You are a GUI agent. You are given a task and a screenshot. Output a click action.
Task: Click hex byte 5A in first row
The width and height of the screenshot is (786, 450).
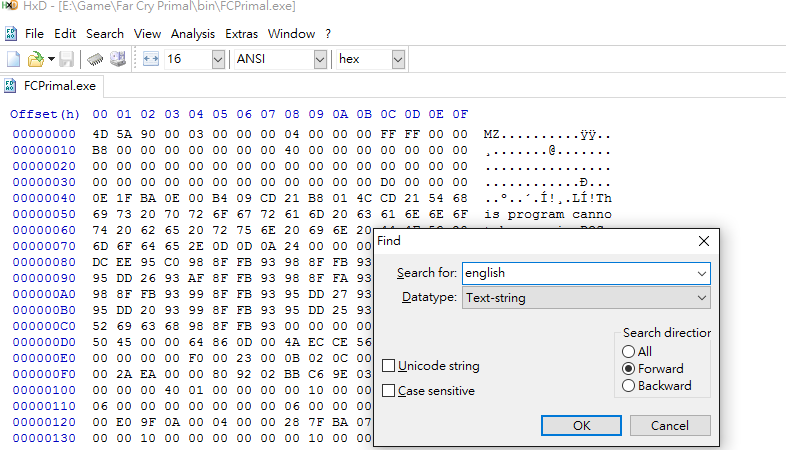pyautogui.click(x=124, y=134)
